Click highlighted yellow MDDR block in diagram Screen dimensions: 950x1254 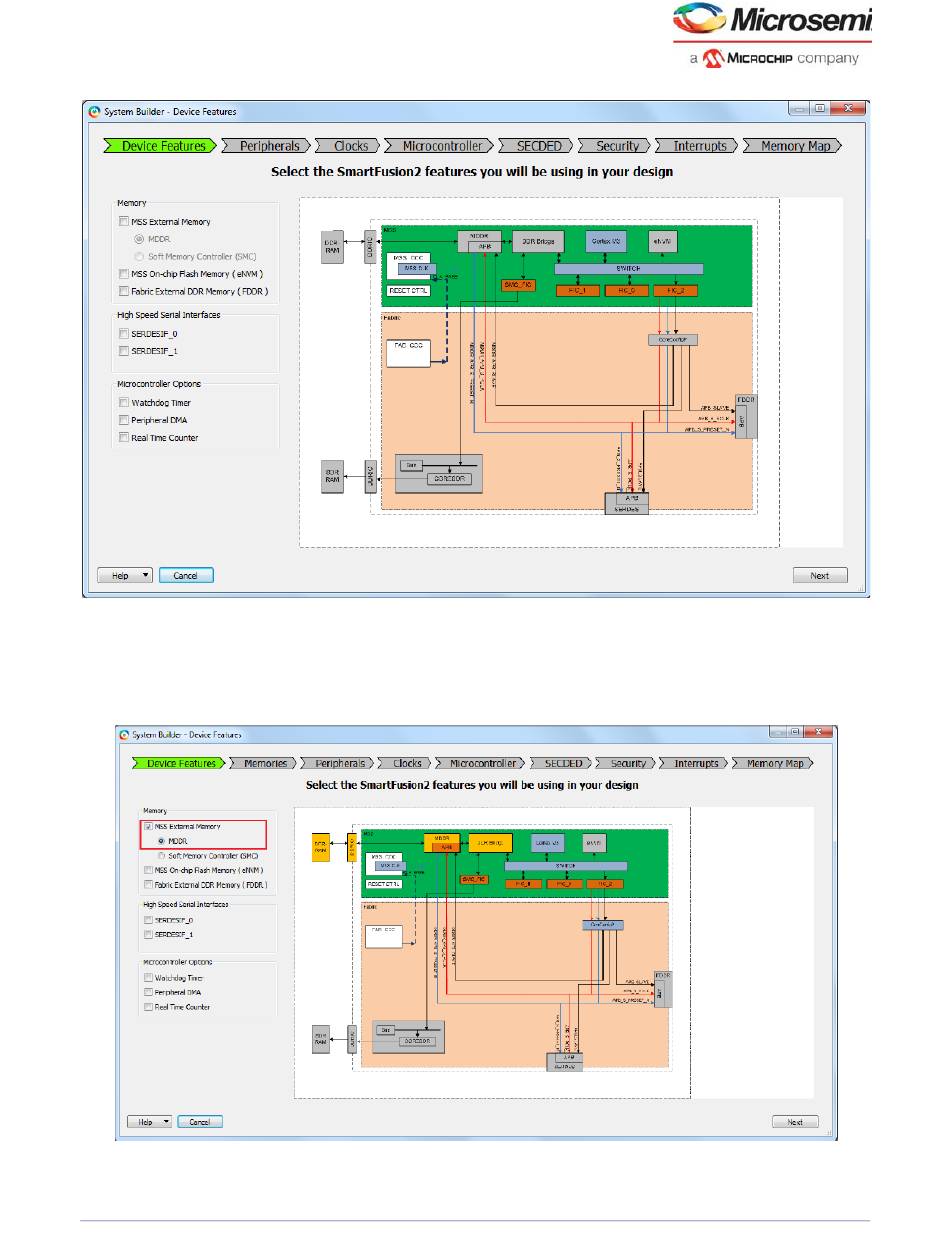pyautogui.click(x=441, y=843)
